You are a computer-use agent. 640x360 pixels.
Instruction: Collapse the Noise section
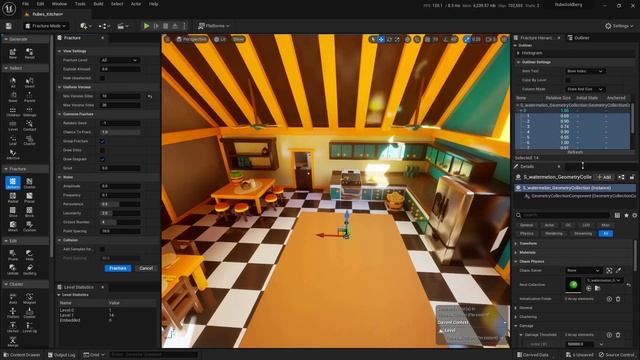point(60,177)
